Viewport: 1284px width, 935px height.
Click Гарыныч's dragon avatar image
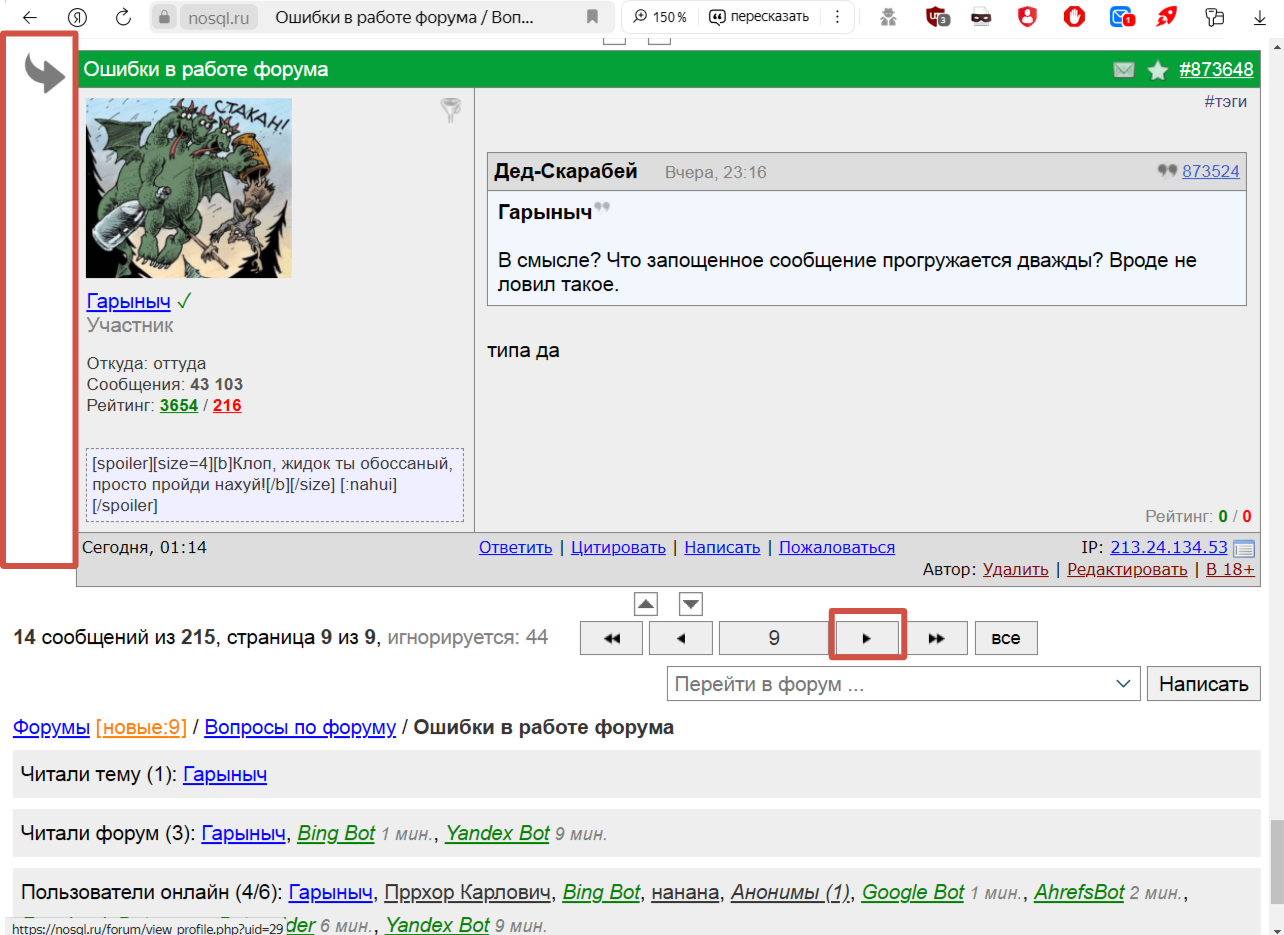(x=189, y=188)
